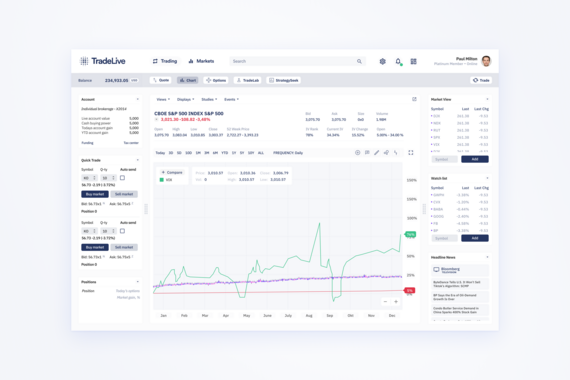The height and width of the screenshot is (380, 570).
Task: Pop out the chart panel icon
Action: [x=414, y=99]
